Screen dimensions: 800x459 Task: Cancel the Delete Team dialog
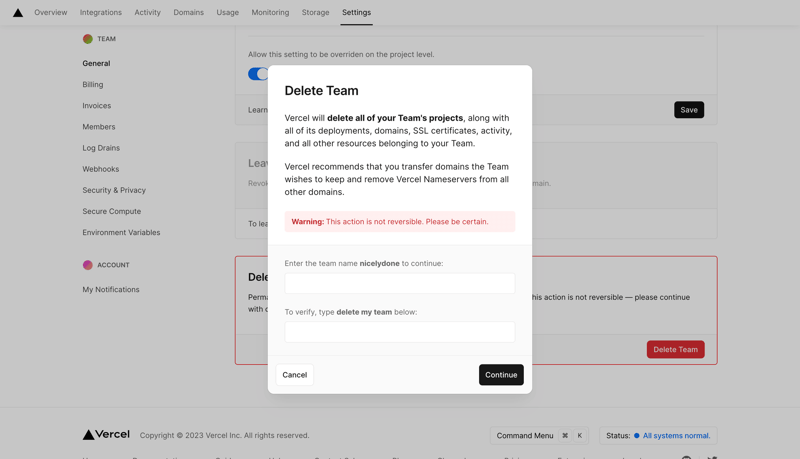[294, 375]
